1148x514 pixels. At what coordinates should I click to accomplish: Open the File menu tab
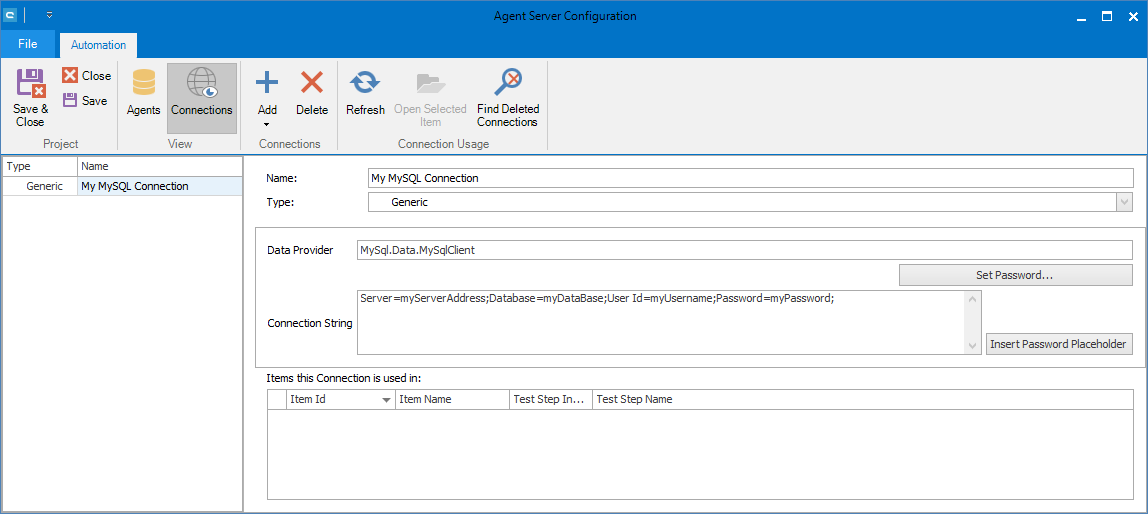27,44
